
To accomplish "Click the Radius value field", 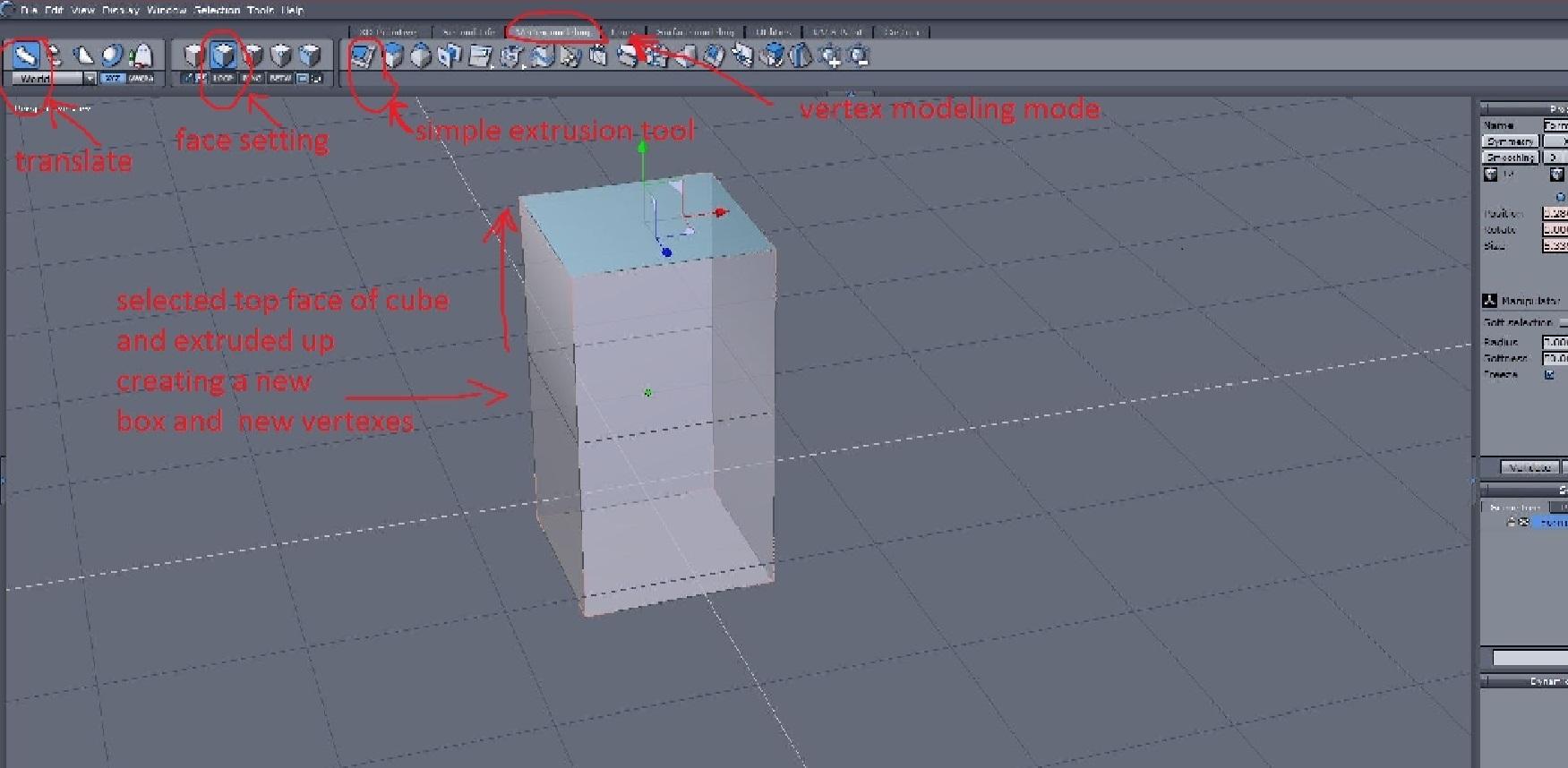I will 1555,342.
